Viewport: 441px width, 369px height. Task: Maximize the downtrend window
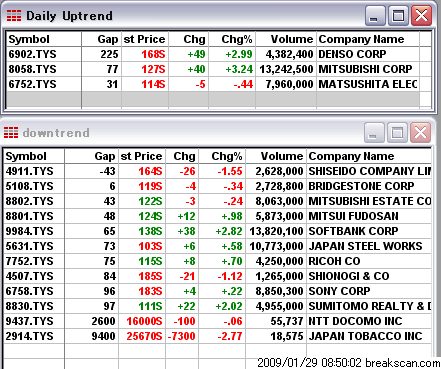pos(397,132)
